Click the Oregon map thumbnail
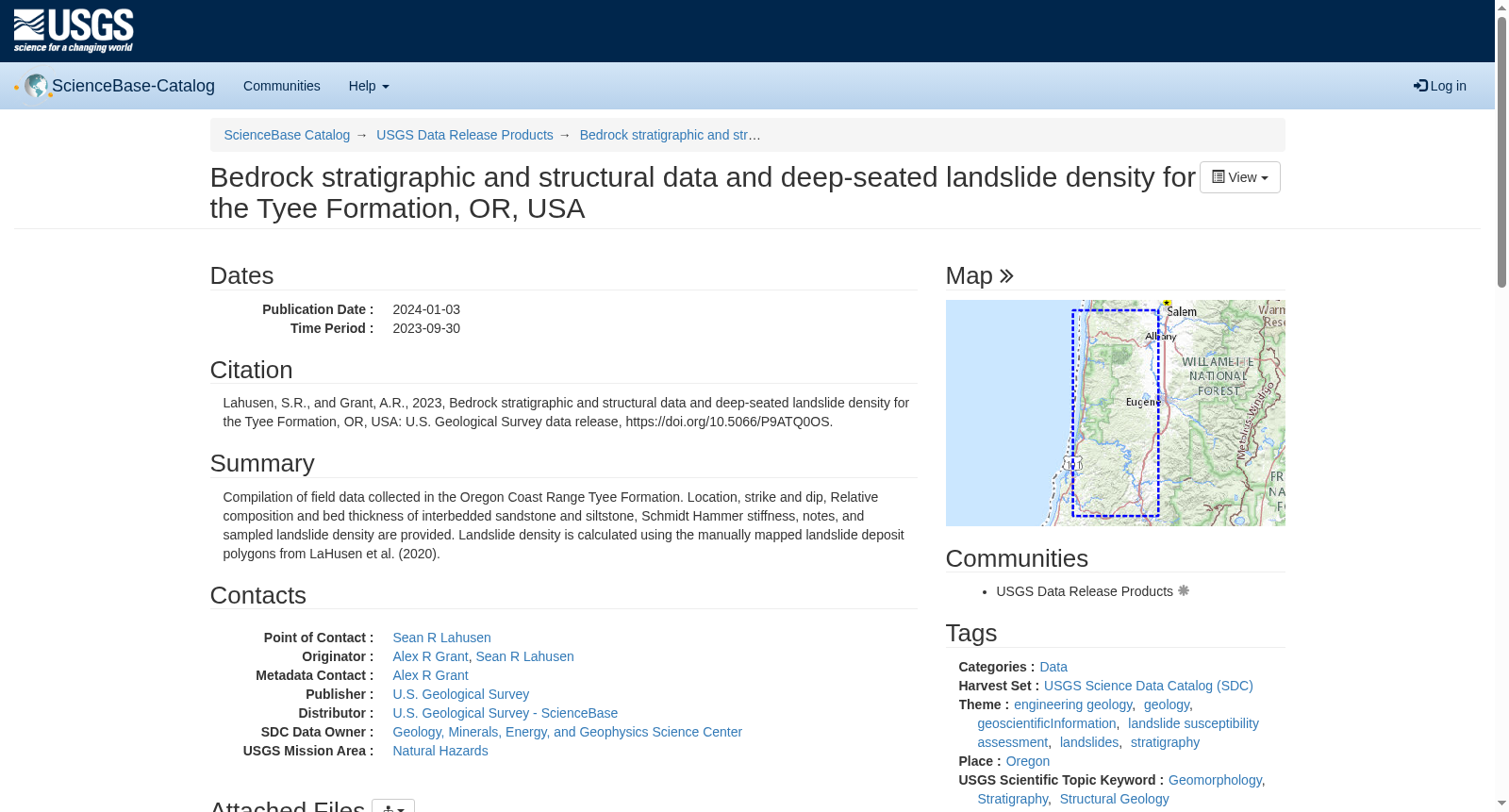The image size is (1509, 812). pos(1115,413)
